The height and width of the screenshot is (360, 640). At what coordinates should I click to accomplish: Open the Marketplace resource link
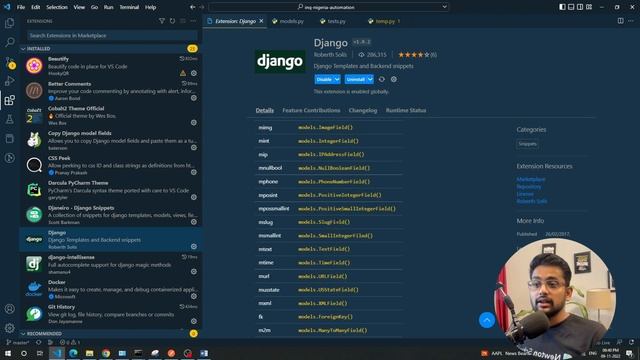(x=531, y=179)
